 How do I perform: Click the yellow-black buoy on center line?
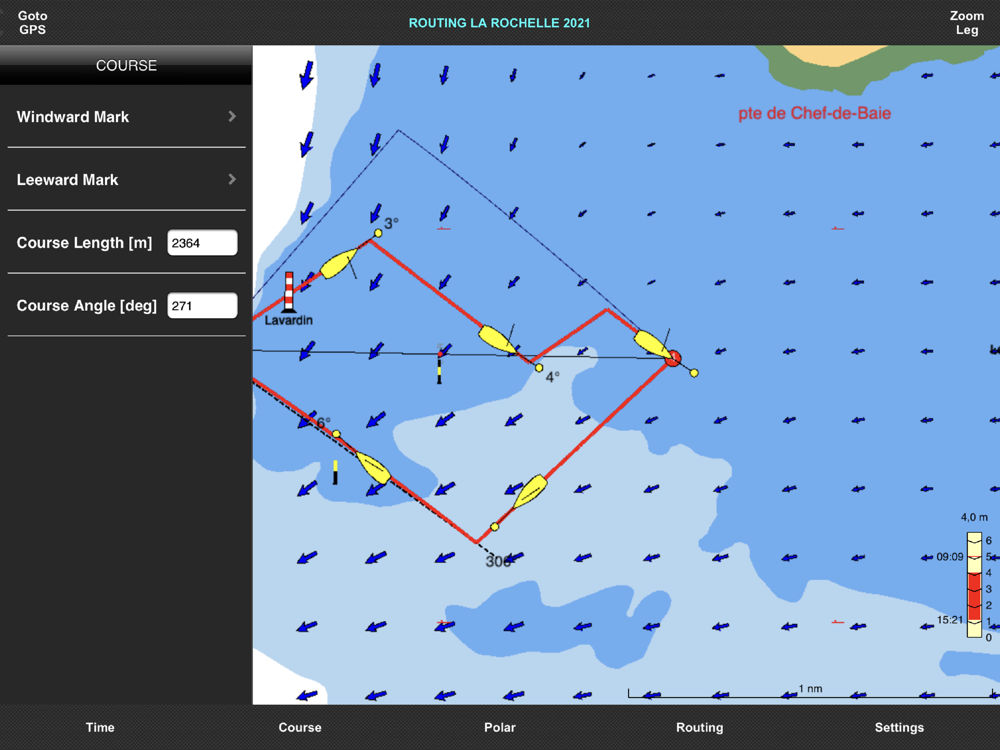click(x=439, y=365)
